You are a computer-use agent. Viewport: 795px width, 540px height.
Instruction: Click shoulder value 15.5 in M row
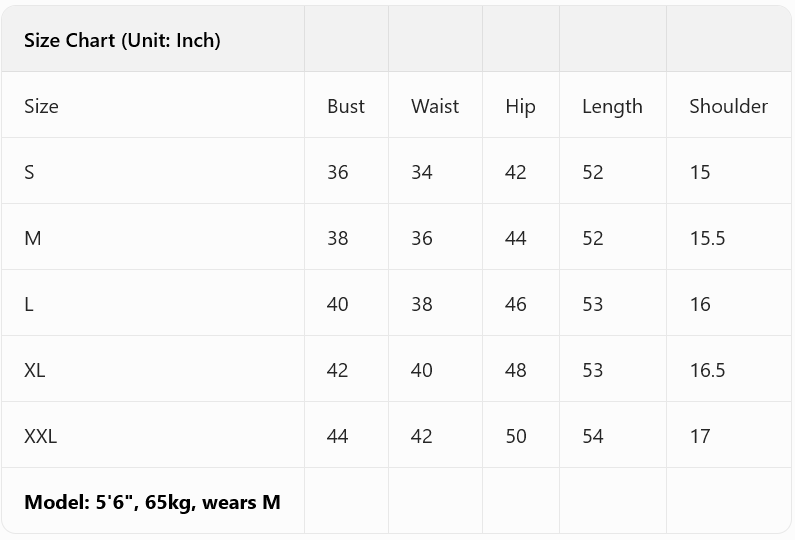707,238
